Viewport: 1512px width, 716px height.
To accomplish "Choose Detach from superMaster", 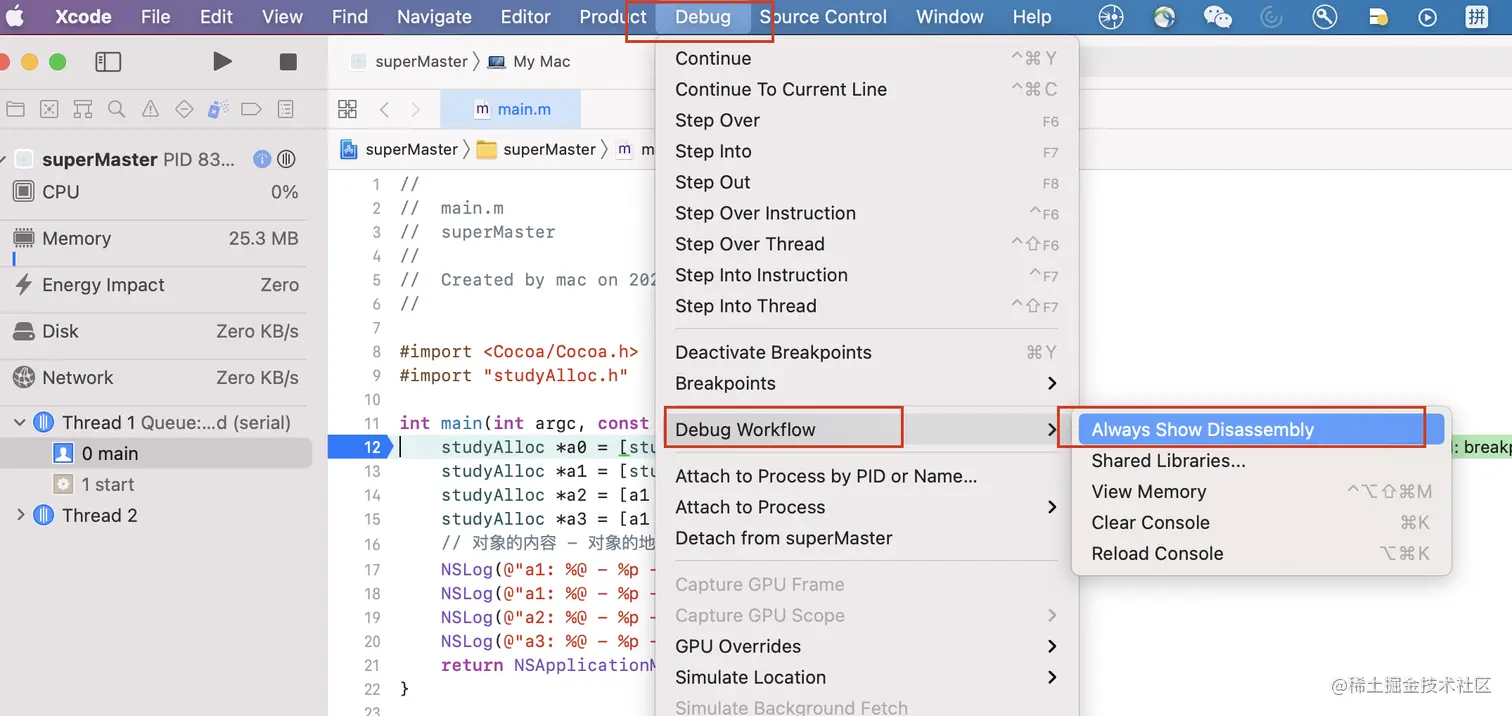I will 866,539.
